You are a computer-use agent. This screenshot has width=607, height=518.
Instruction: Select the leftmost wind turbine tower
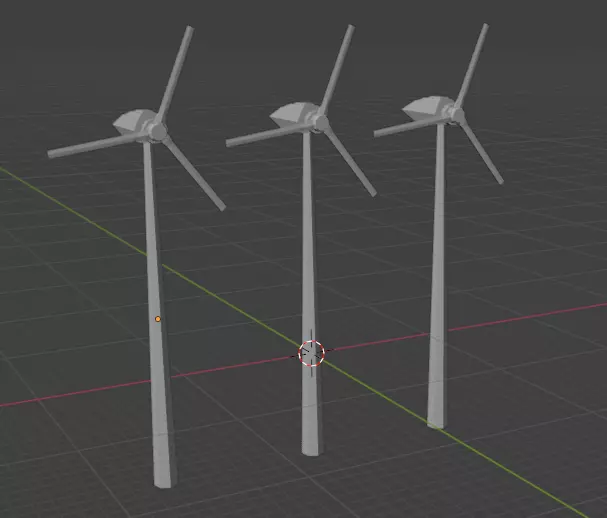(x=159, y=314)
